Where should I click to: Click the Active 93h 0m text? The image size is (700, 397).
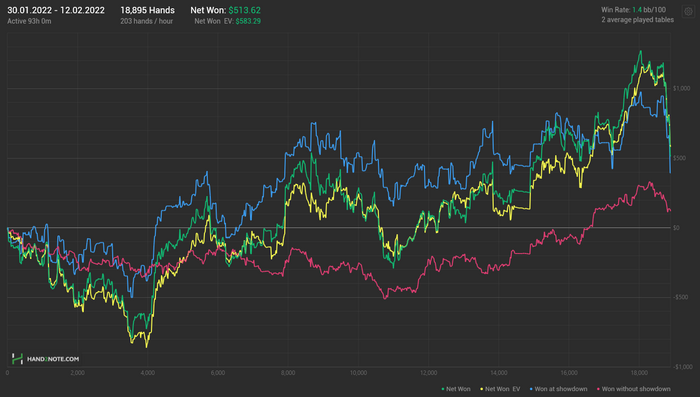point(29,21)
